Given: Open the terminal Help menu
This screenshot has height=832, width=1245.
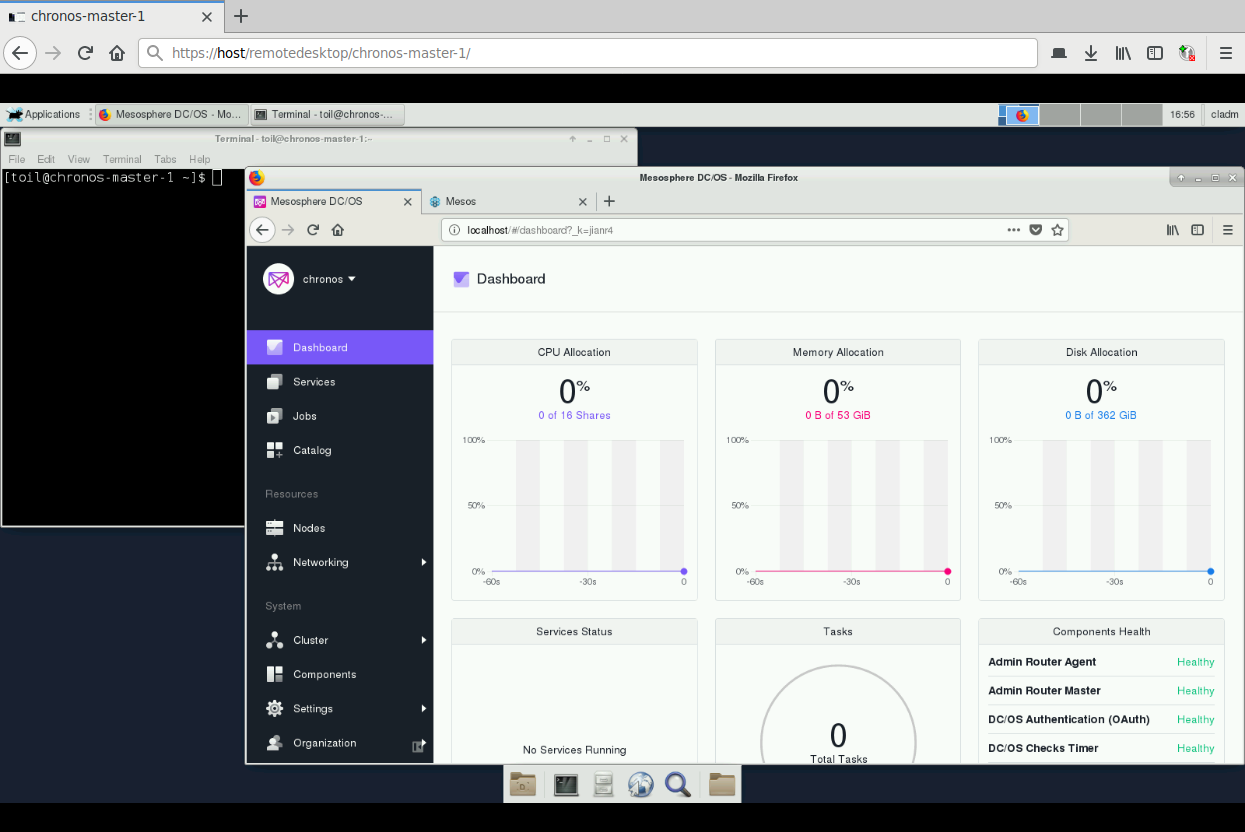Looking at the screenshot, I should click(x=199, y=159).
